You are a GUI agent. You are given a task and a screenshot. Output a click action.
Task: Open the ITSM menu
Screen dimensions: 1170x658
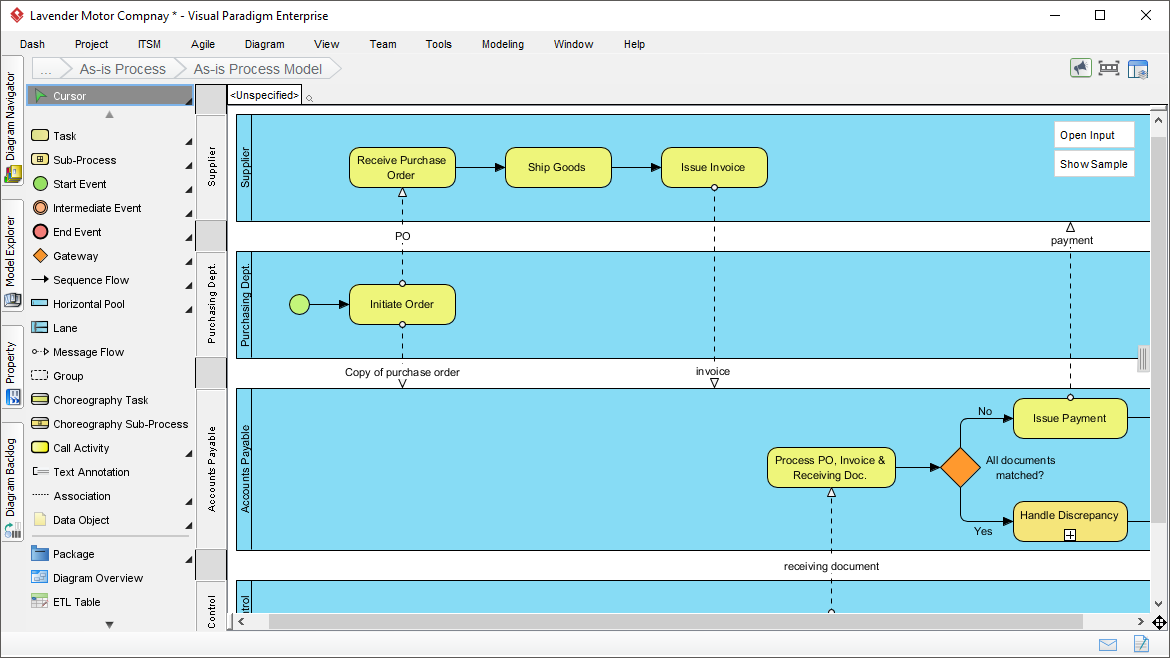point(148,44)
